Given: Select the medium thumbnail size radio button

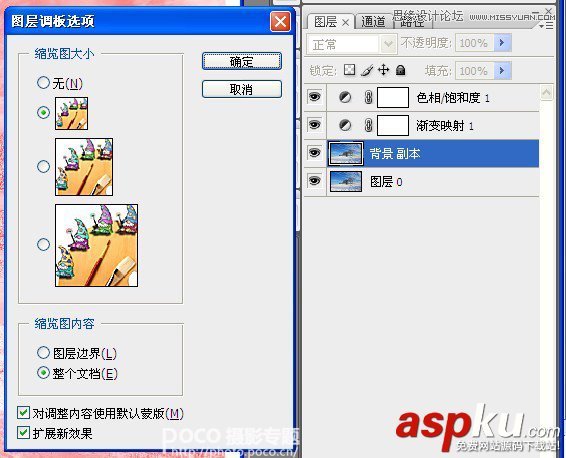Looking at the screenshot, I should 43,166.
